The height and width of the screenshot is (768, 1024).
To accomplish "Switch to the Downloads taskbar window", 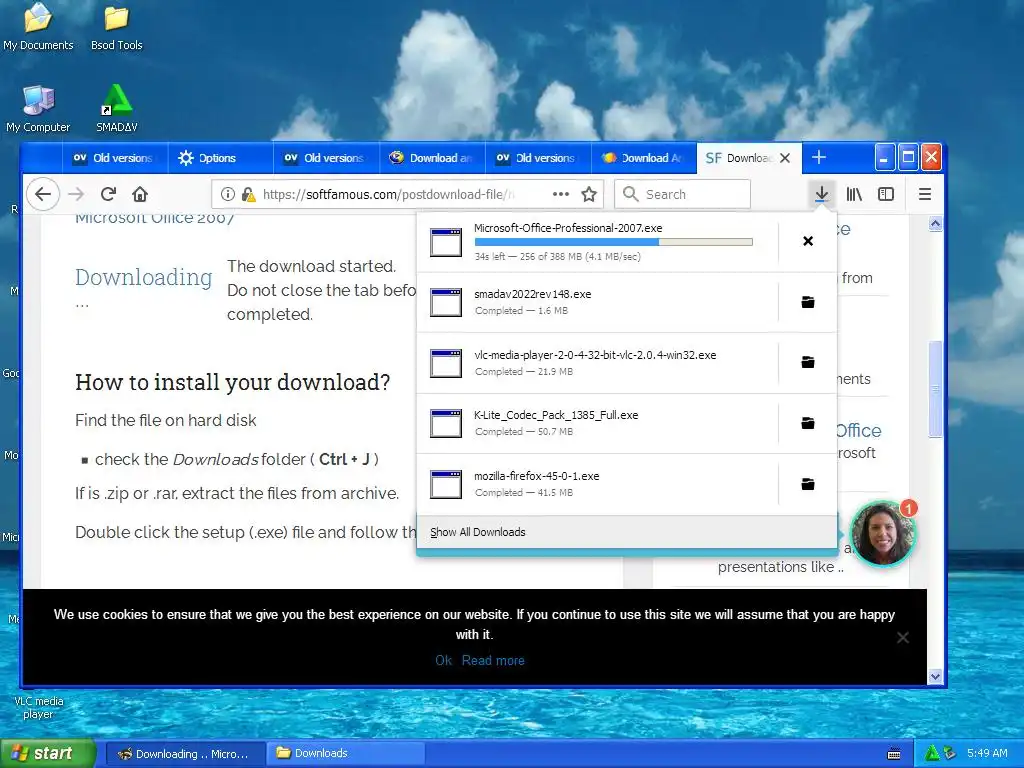I will pyautogui.click(x=345, y=753).
